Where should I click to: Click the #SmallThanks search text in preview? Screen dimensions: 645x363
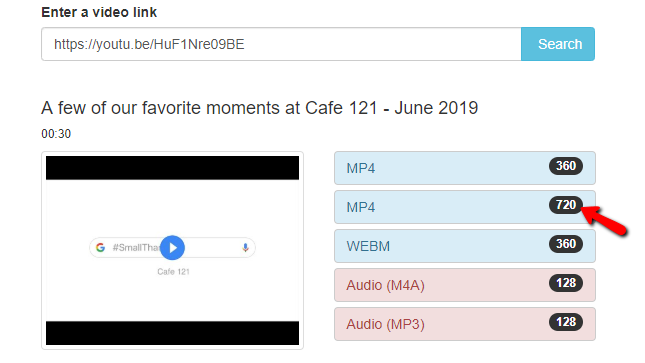coord(136,247)
